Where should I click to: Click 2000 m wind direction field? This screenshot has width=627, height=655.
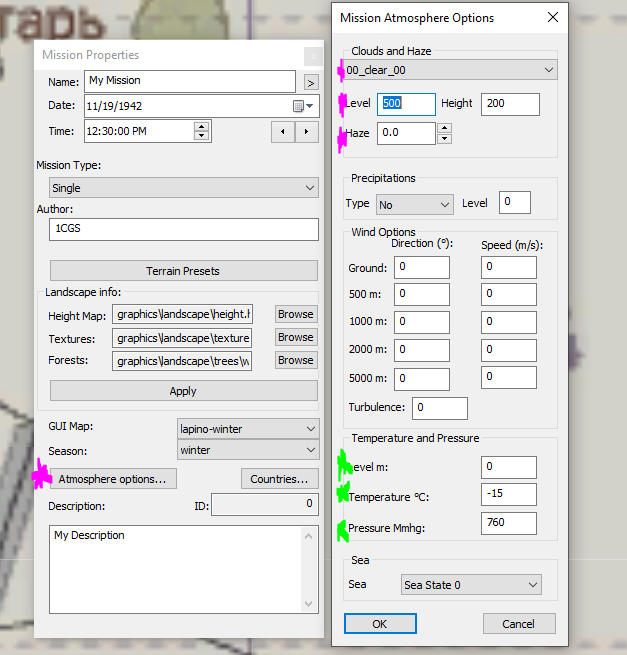422,350
